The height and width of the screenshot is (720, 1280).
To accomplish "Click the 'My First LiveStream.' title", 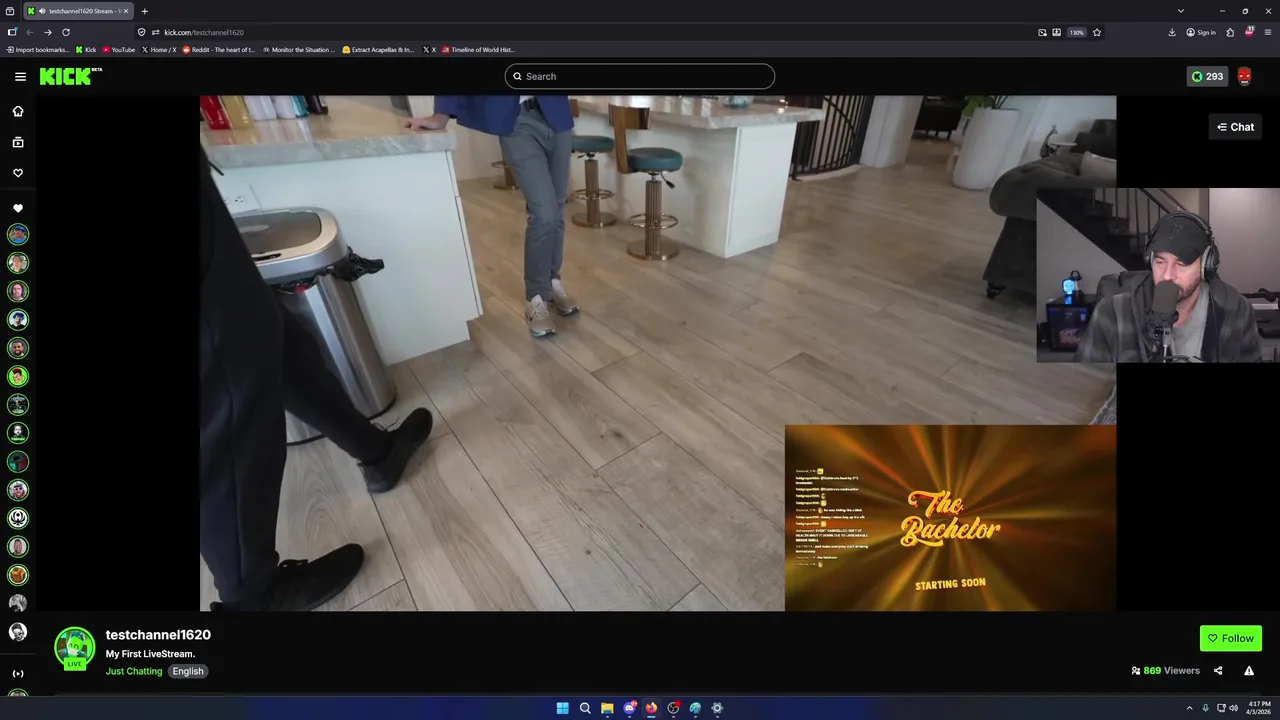I will pyautogui.click(x=150, y=654).
